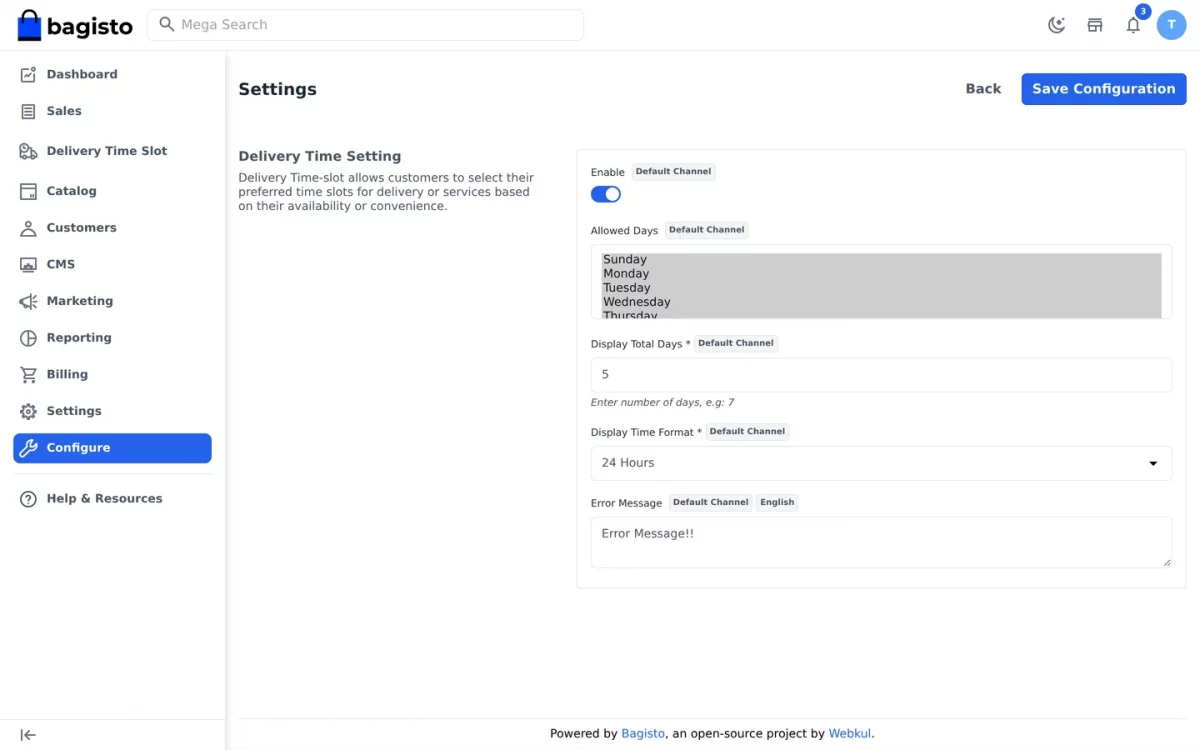Image resolution: width=1200 pixels, height=750 pixels.
Task: Open the Reporting menu item
Action: click(x=112, y=338)
